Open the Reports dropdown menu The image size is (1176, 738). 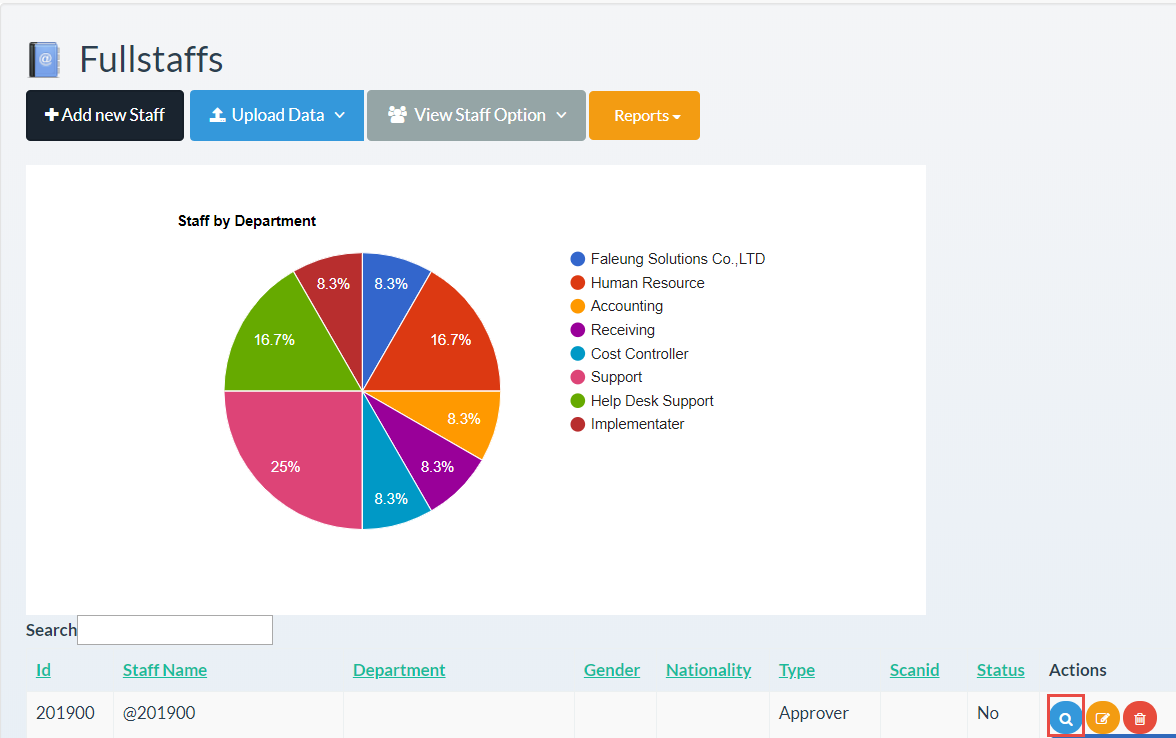(644, 115)
